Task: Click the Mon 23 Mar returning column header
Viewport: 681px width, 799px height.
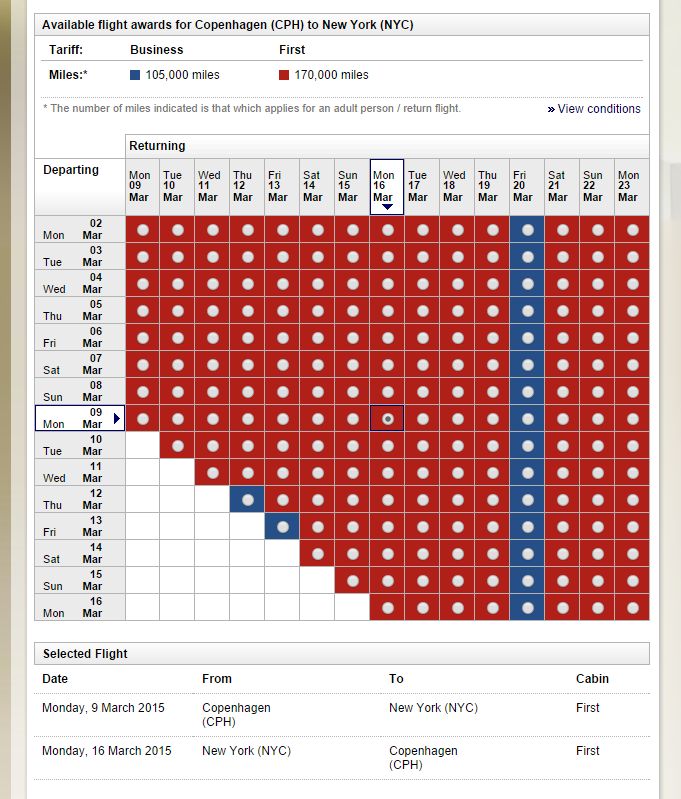Action: point(632,186)
